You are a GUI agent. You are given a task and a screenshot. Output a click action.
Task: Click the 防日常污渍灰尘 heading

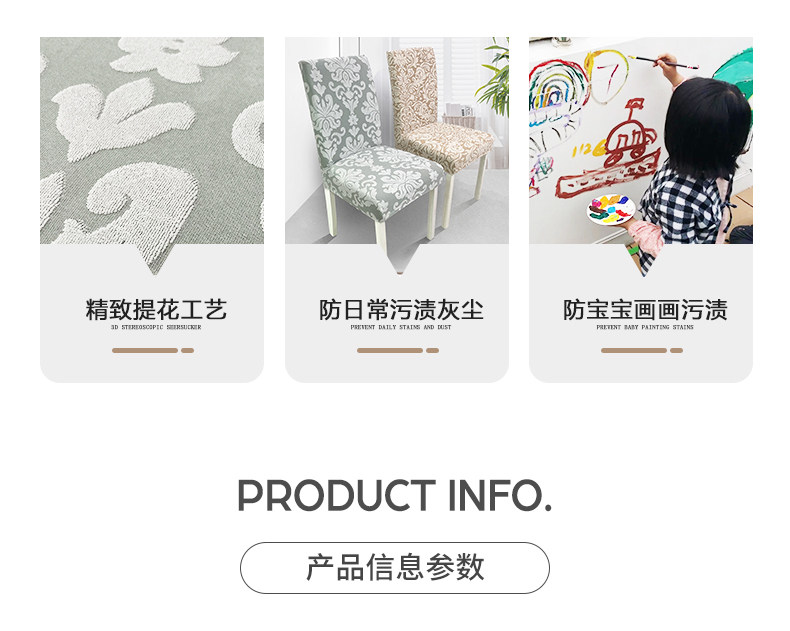[401, 310]
